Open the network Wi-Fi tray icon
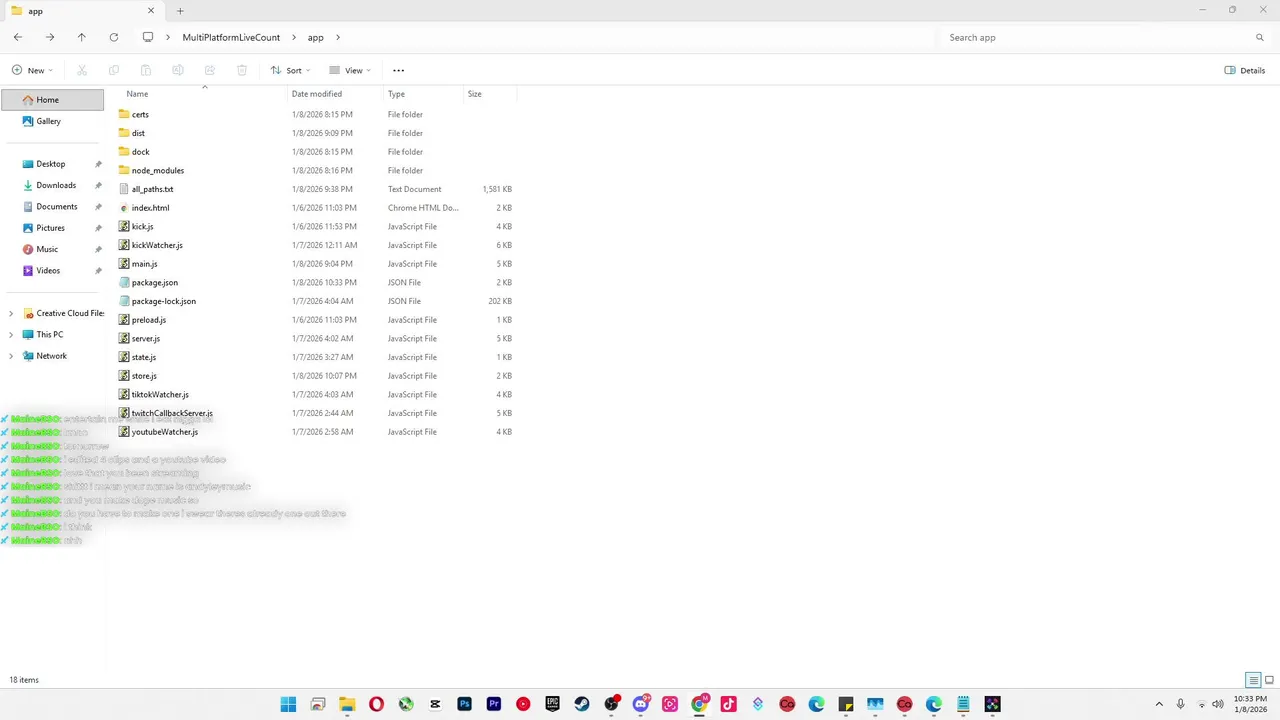This screenshot has height=720, width=1280. (x=1201, y=704)
